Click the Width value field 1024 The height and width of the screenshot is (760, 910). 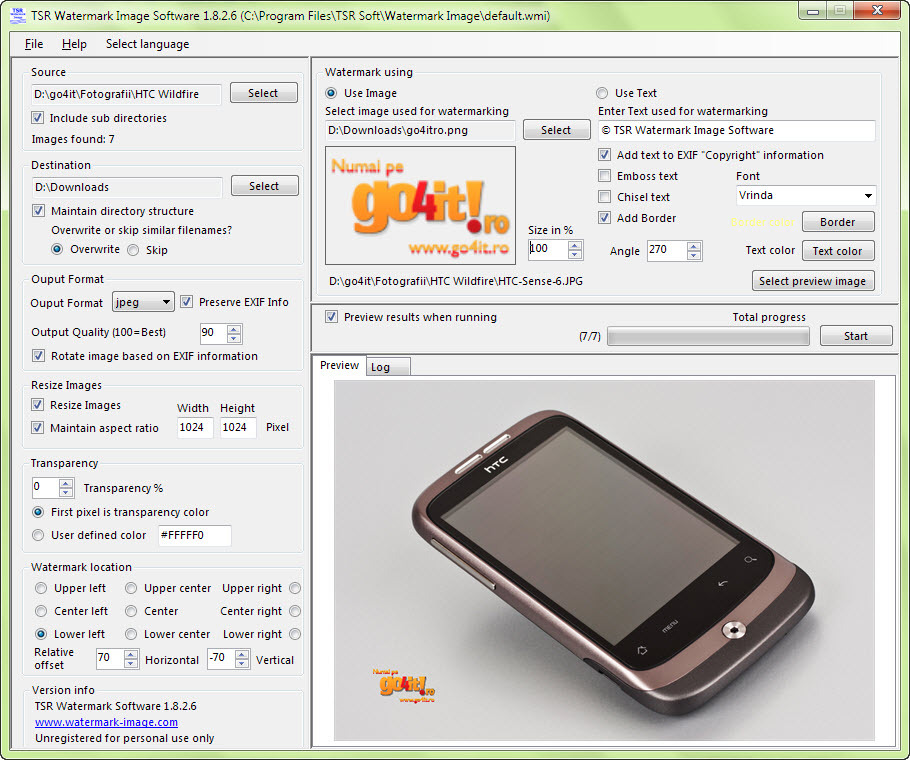pyautogui.click(x=195, y=428)
